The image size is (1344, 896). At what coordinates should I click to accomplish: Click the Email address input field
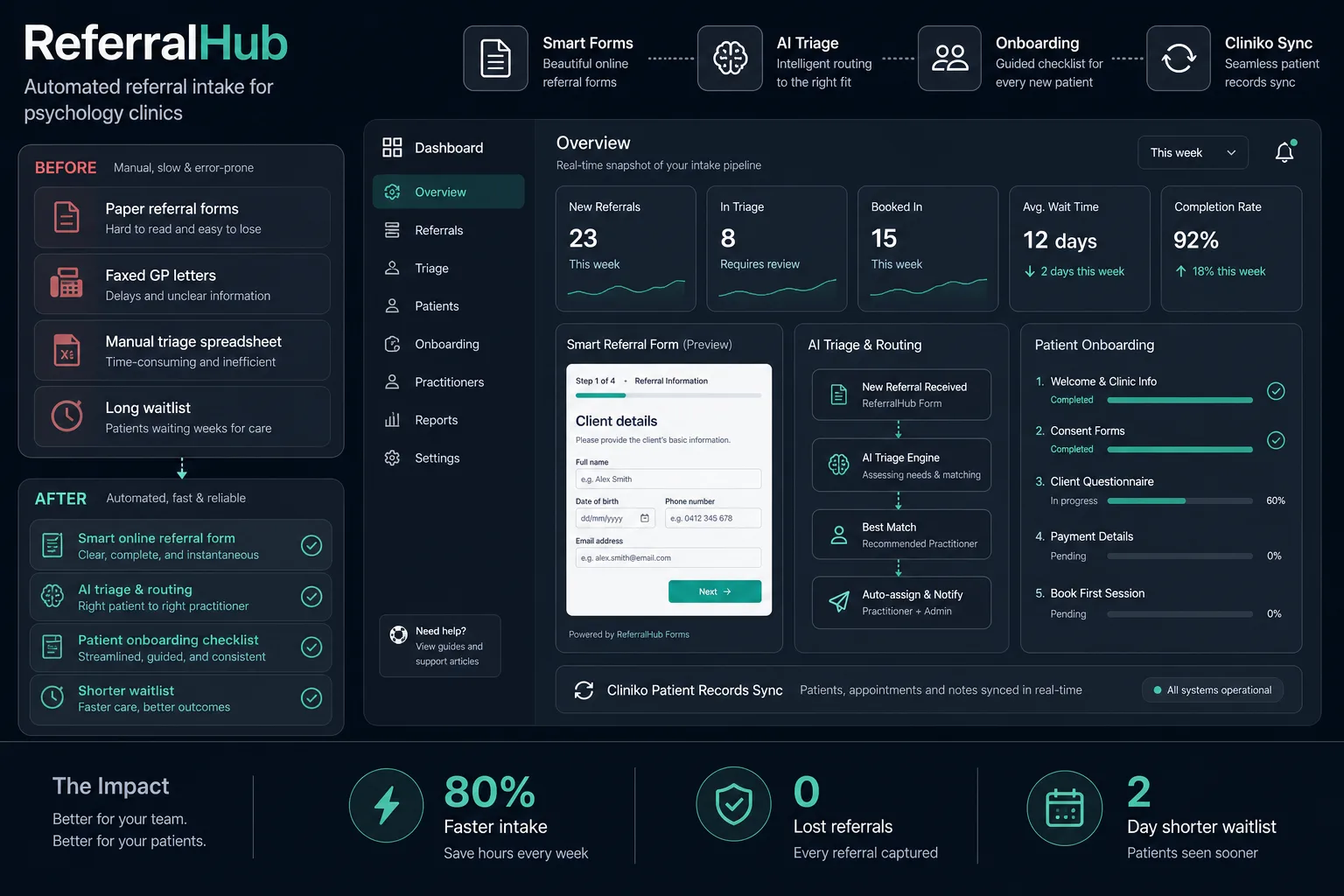pos(668,557)
